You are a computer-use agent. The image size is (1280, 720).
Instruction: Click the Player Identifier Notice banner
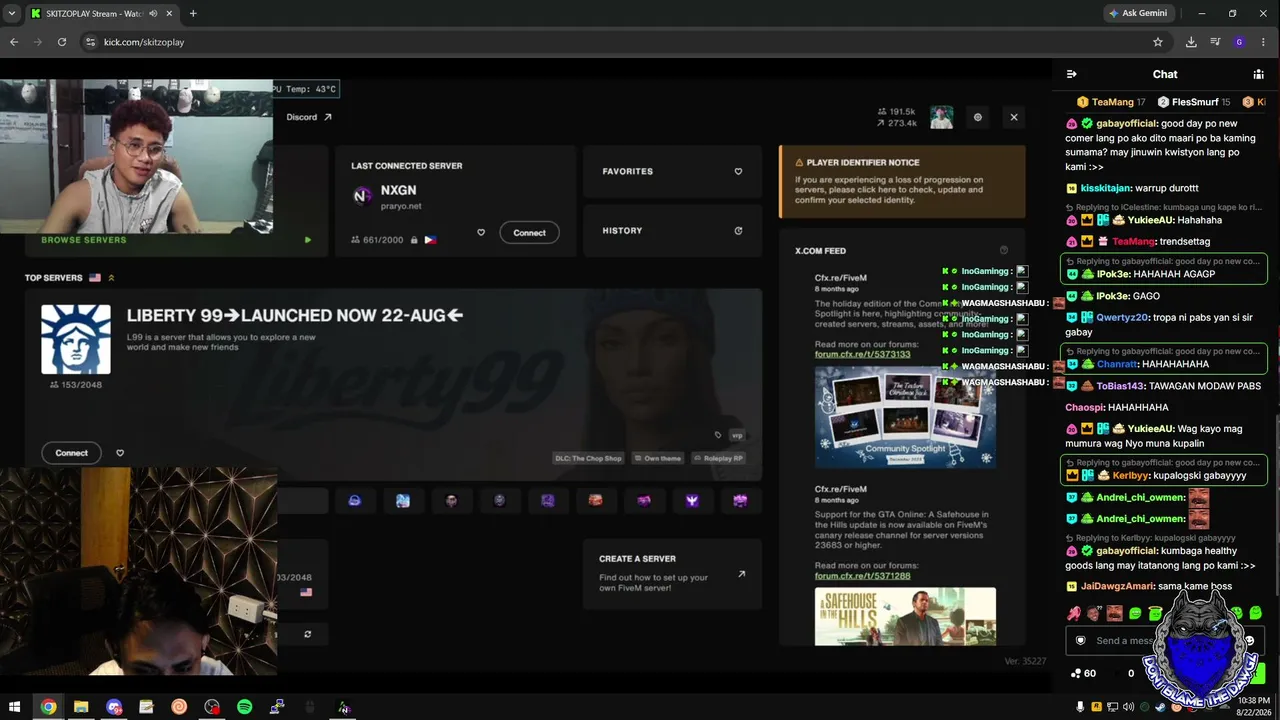tap(902, 182)
